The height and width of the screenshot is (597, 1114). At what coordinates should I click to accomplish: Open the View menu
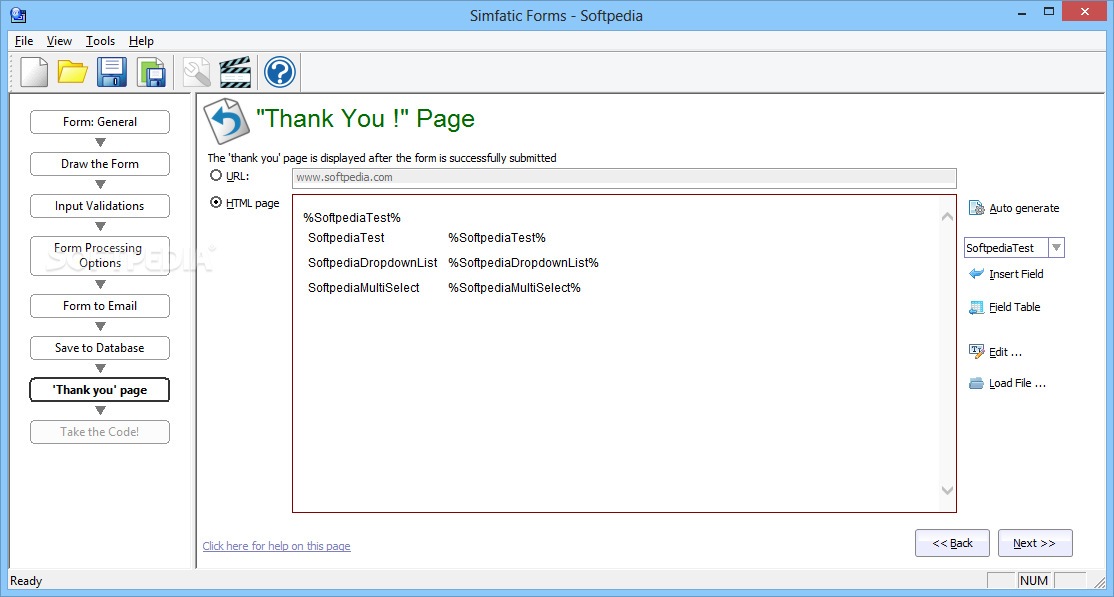click(60, 41)
